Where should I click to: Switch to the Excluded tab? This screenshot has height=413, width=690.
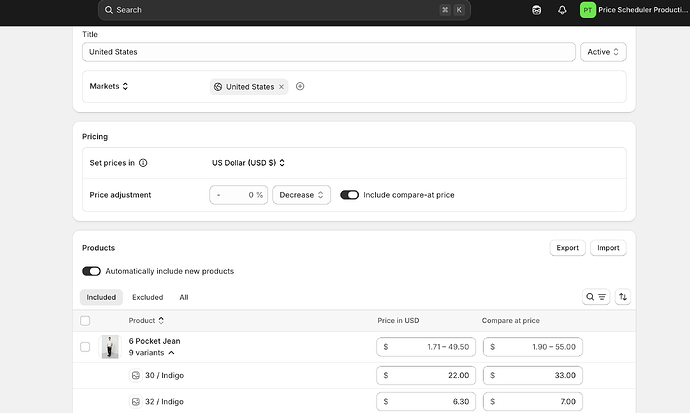pyautogui.click(x=147, y=297)
